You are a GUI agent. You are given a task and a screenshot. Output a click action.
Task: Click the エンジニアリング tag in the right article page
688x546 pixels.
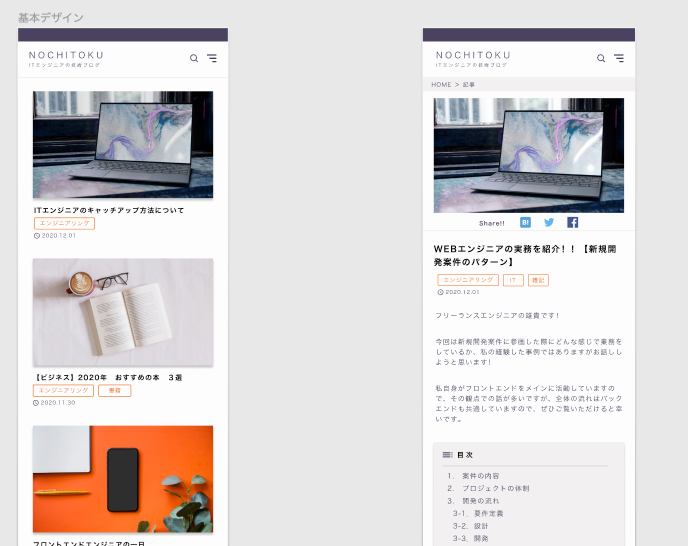coord(468,280)
